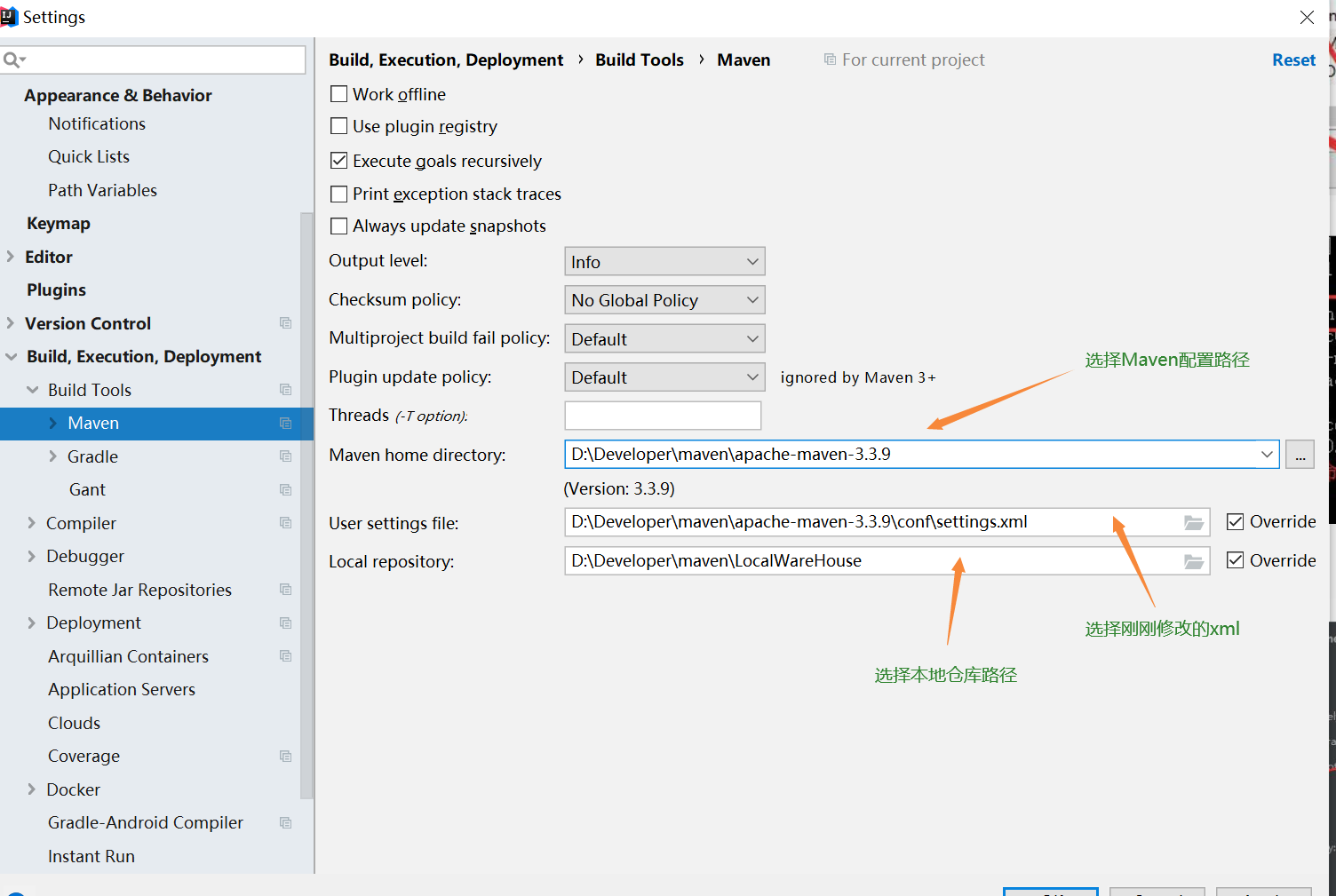Select Appearance & Behavior category

(118, 95)
